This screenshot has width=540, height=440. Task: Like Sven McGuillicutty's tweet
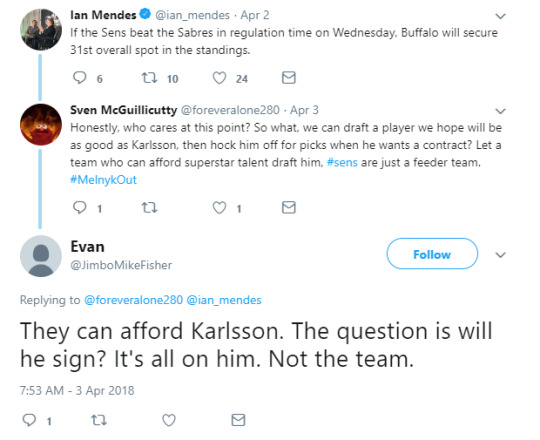(x=219, y=208)
